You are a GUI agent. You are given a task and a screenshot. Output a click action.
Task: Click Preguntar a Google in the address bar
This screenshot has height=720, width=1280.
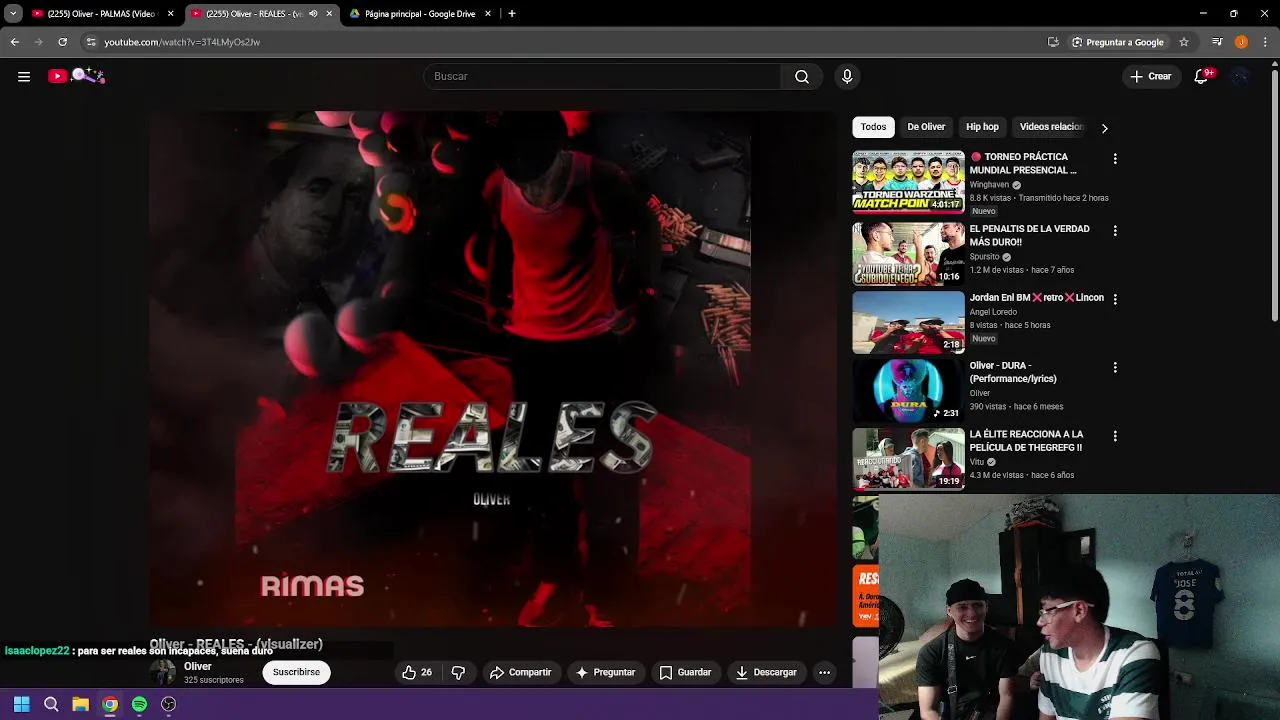1117,42
